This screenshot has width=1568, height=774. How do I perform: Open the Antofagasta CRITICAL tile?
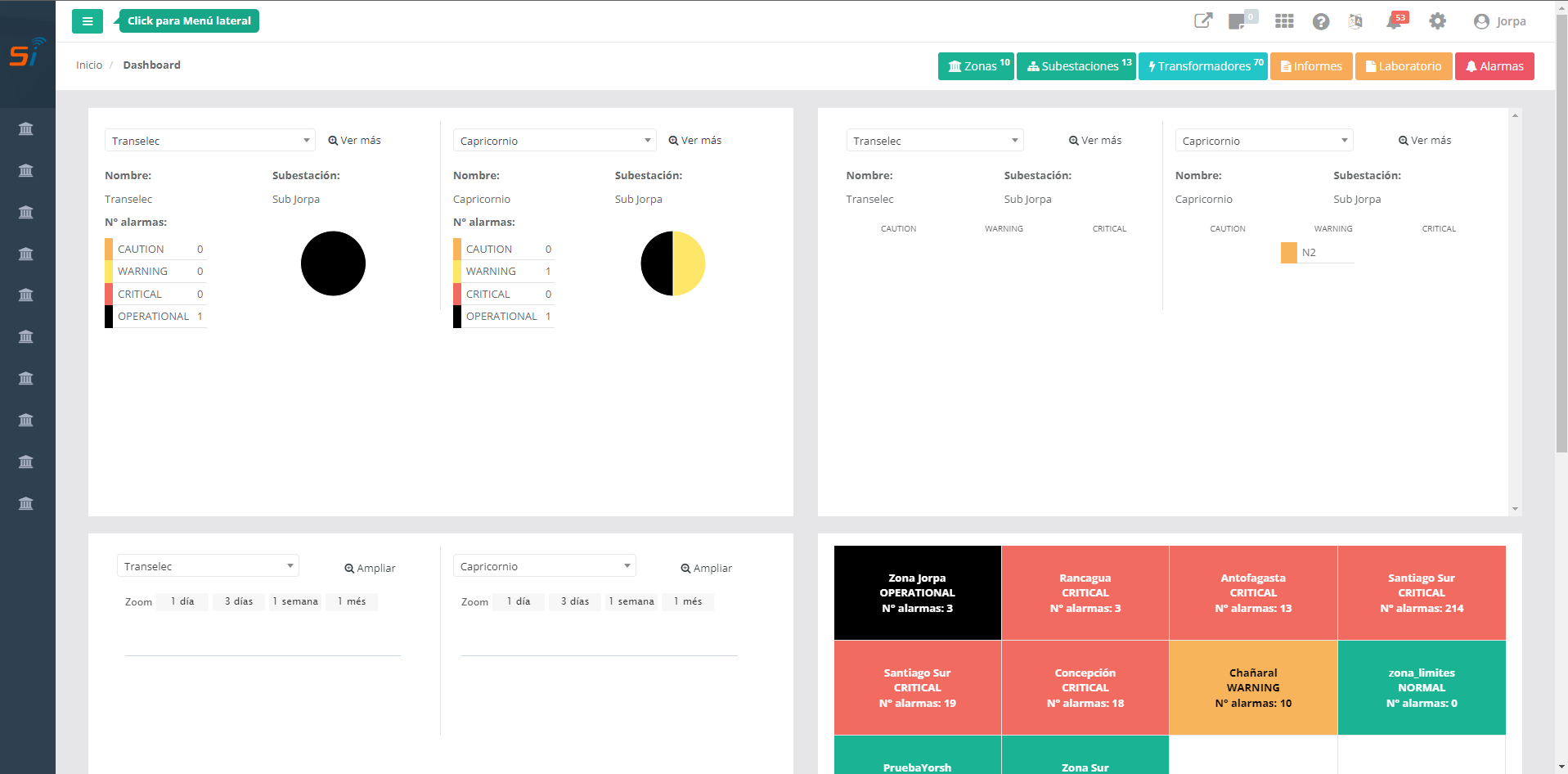(x=1253, y=593)
